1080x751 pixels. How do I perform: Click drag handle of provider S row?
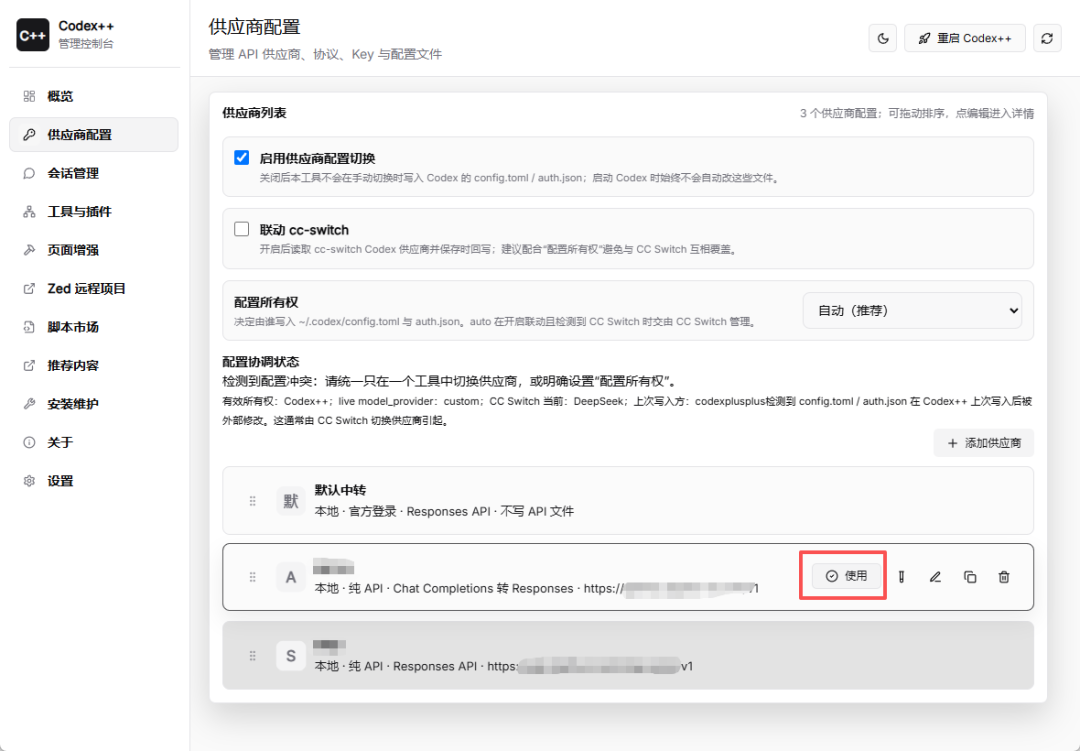[253, 656]
